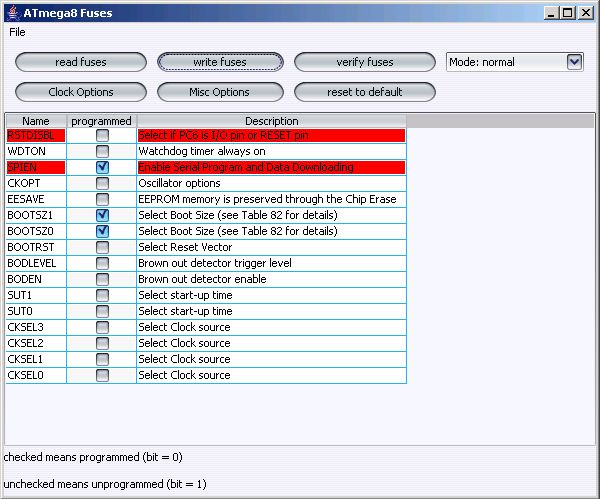This screenshot has width=600, height=499.
Task: Toggle the WDTON programmed checkbox
Action: (x=102, y=151)
